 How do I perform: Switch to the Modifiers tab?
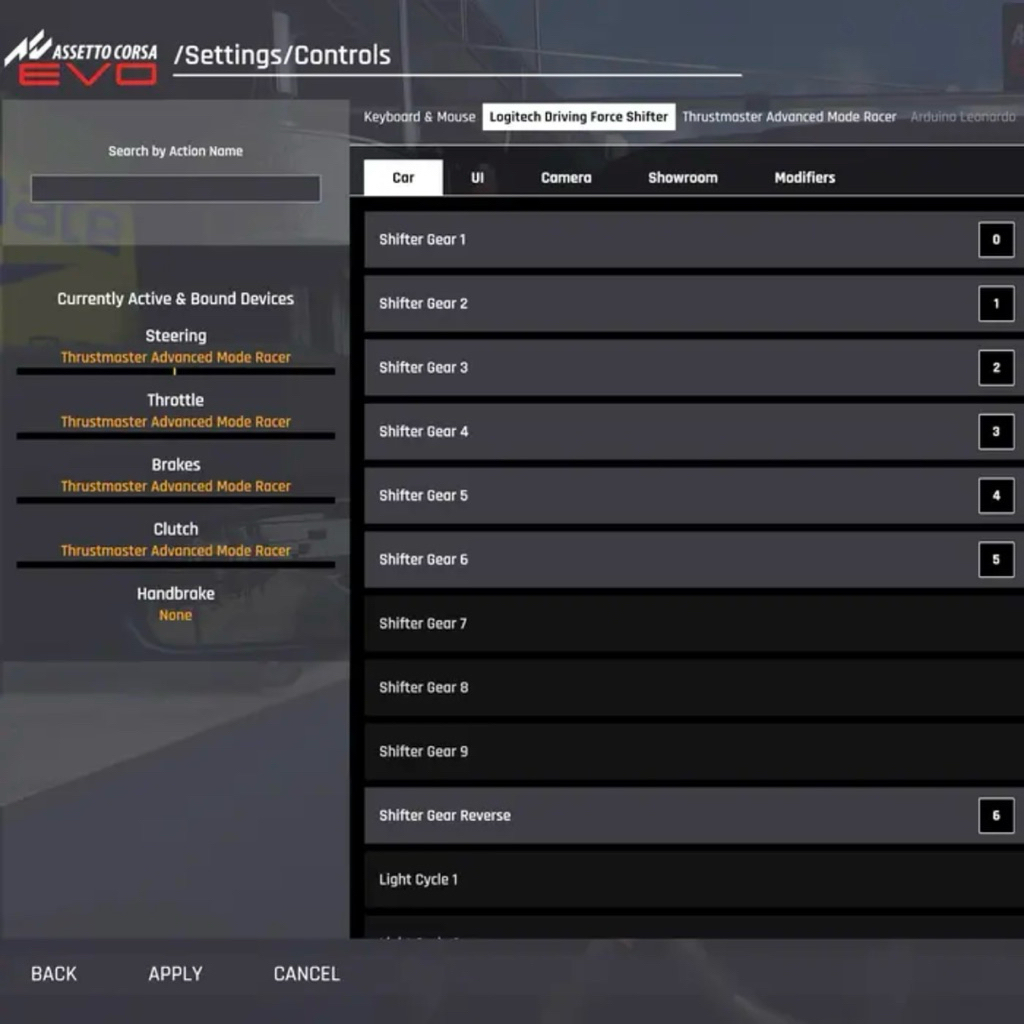click(805, 178)
